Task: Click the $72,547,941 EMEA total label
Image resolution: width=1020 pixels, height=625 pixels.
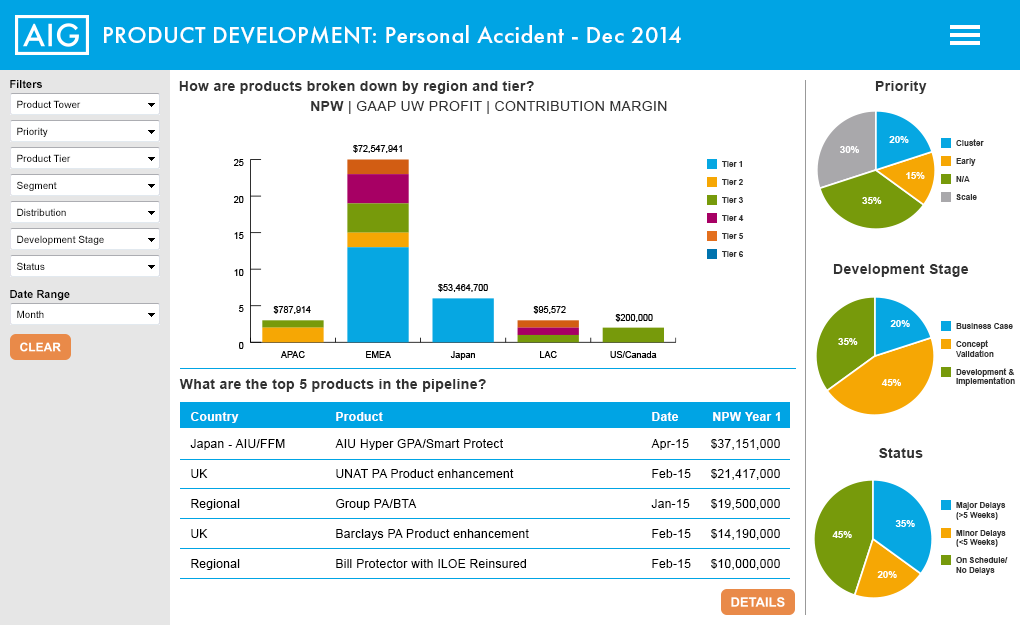Action: 378,149
